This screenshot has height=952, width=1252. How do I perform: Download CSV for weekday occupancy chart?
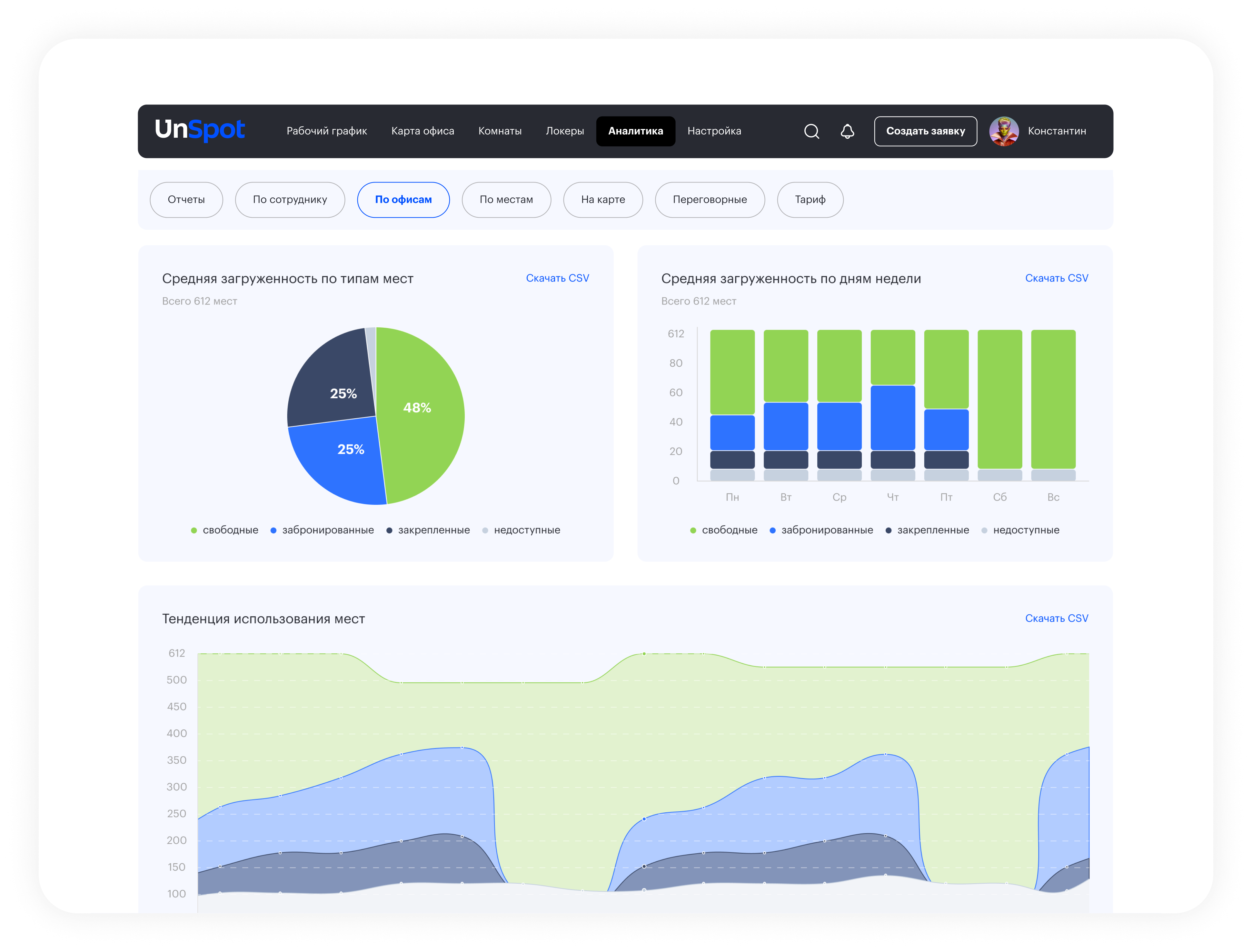pyautogui.click(x=1056, y=278)
